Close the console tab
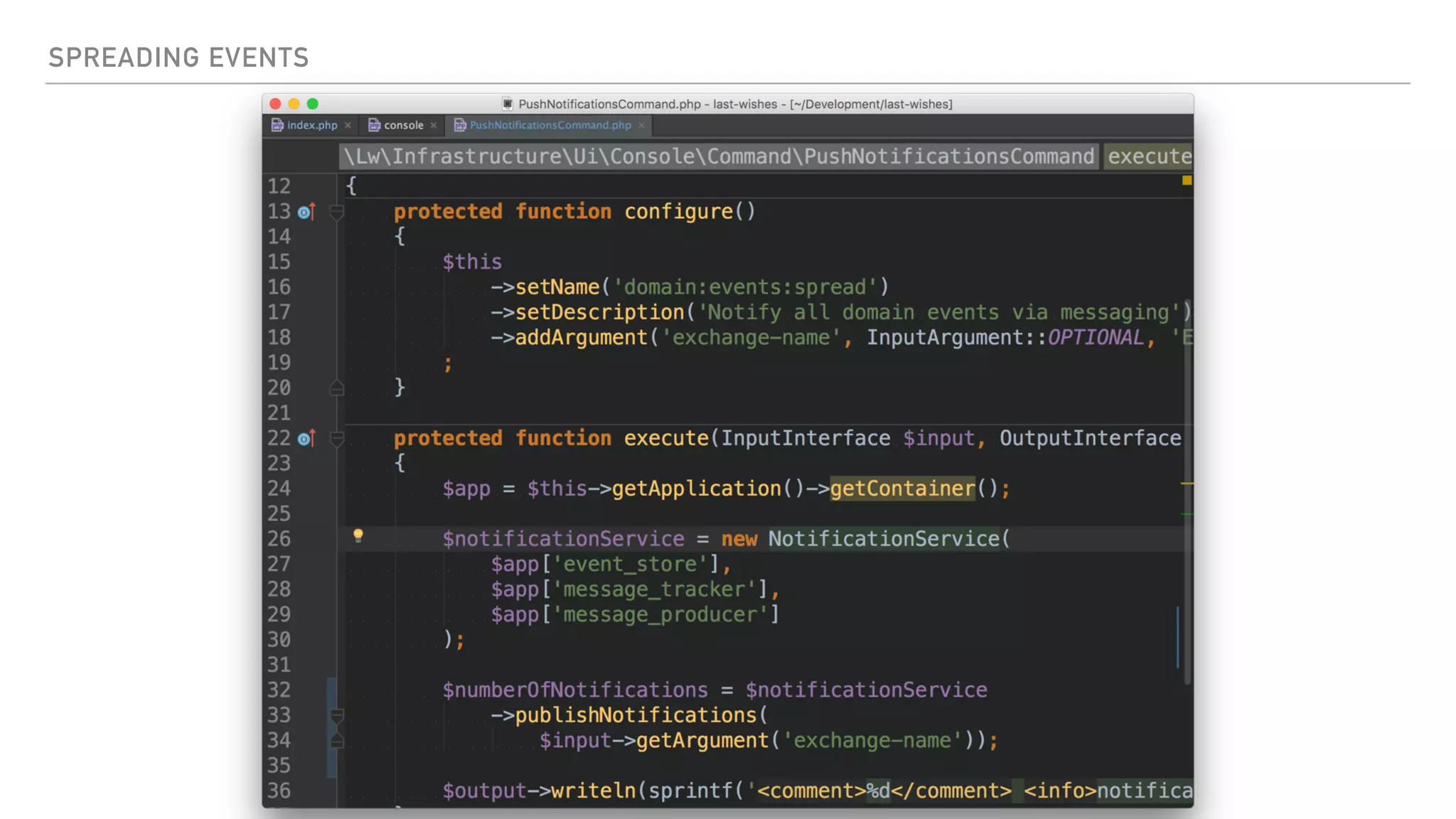This screenshot has height=819, width=1456. click(x=434, y=125)
